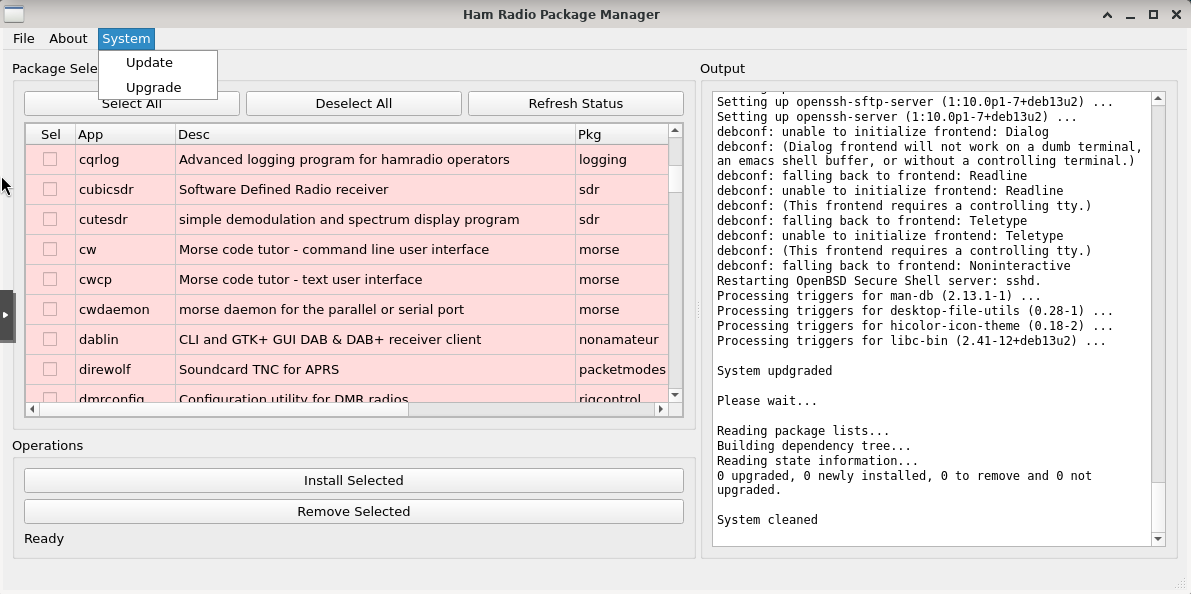Toggle the cwdaemon checkbox
This screenshot has height=594, width=1191.
pos(50,309)
